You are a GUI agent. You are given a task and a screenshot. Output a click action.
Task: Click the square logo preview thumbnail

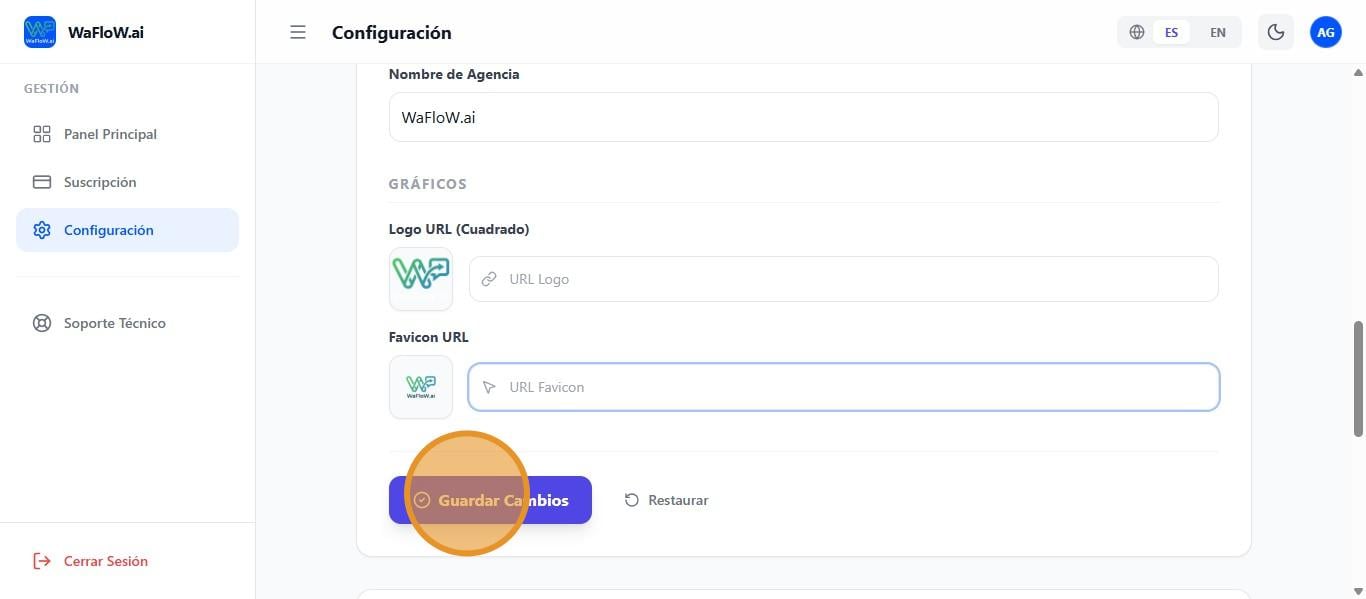pos(421,279)
